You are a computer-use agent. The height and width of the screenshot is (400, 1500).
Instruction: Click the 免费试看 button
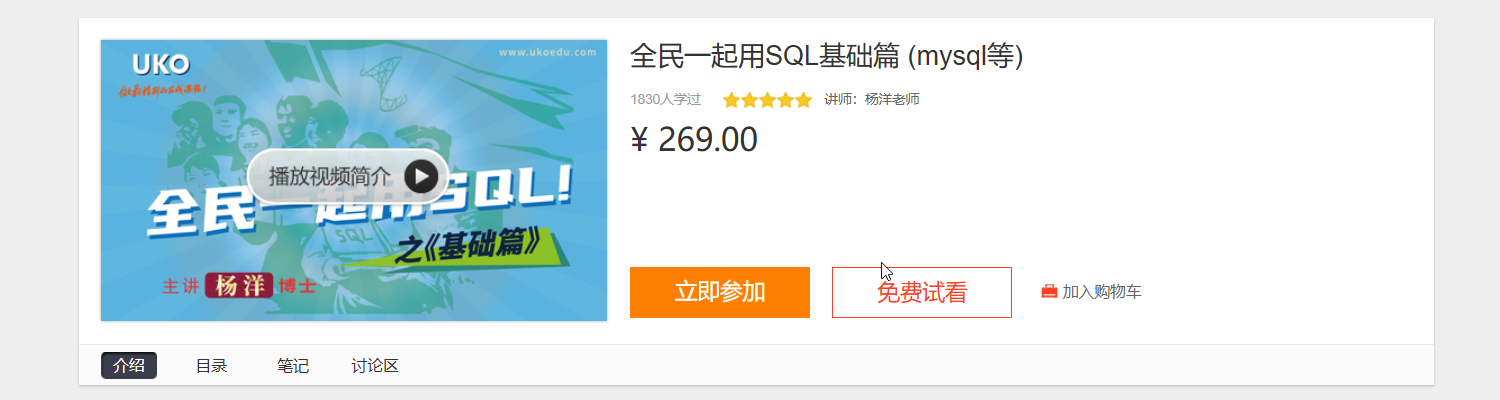pyautogui.click(x=922, y=292)
